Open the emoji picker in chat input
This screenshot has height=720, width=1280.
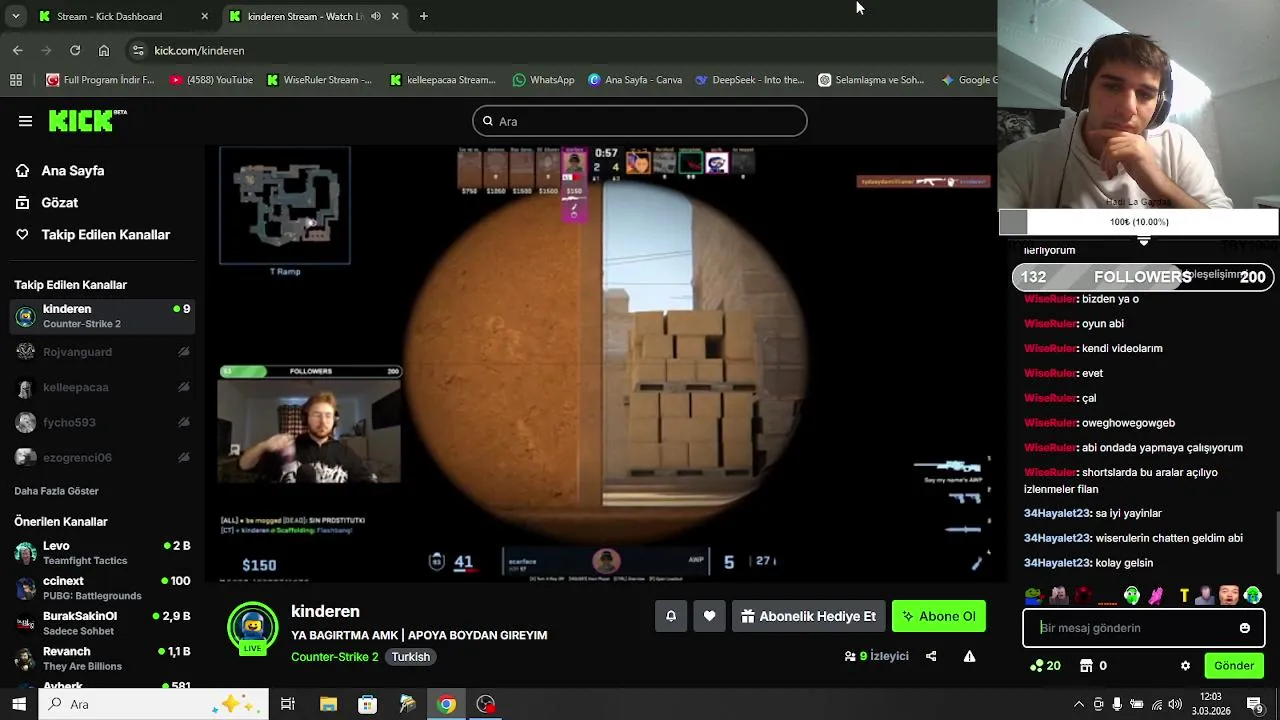tap(1245, 628)
